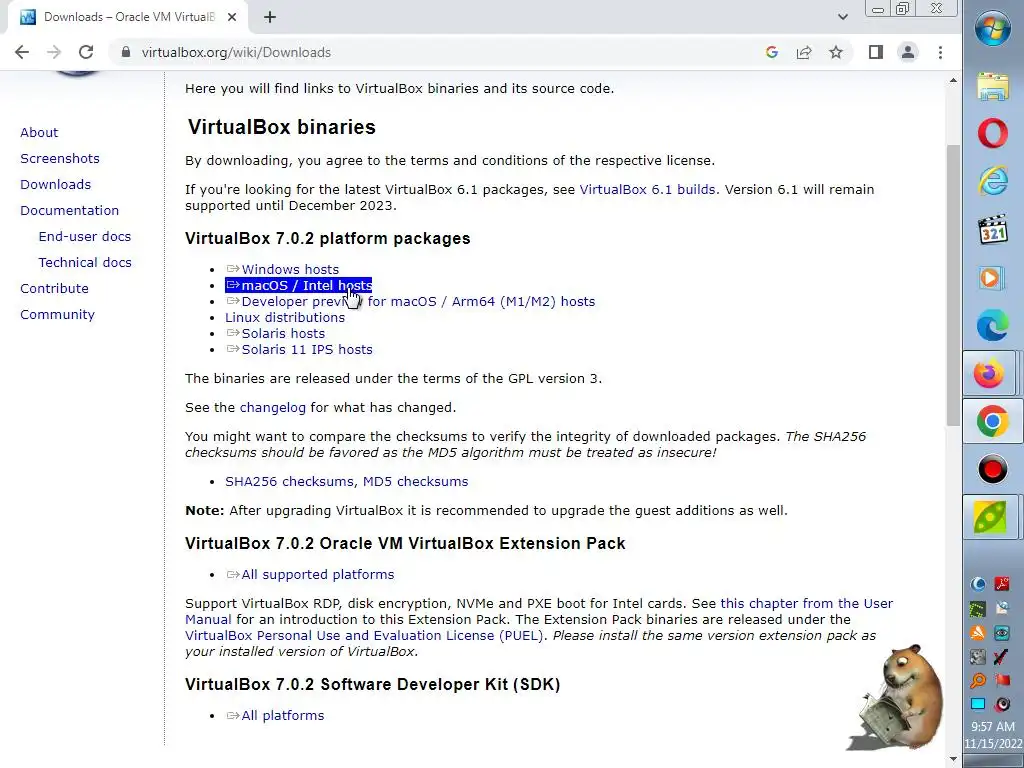This screenshot has width=1024, height=768.
Task: Open Media Player Classic taskbar icon
Action: (993, 229)
